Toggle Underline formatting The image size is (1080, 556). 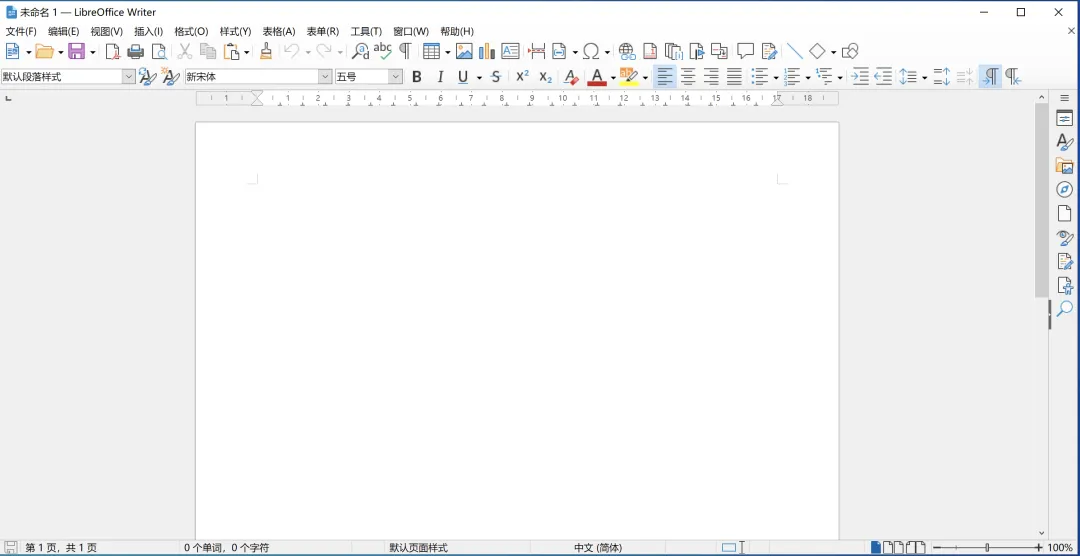463,76
